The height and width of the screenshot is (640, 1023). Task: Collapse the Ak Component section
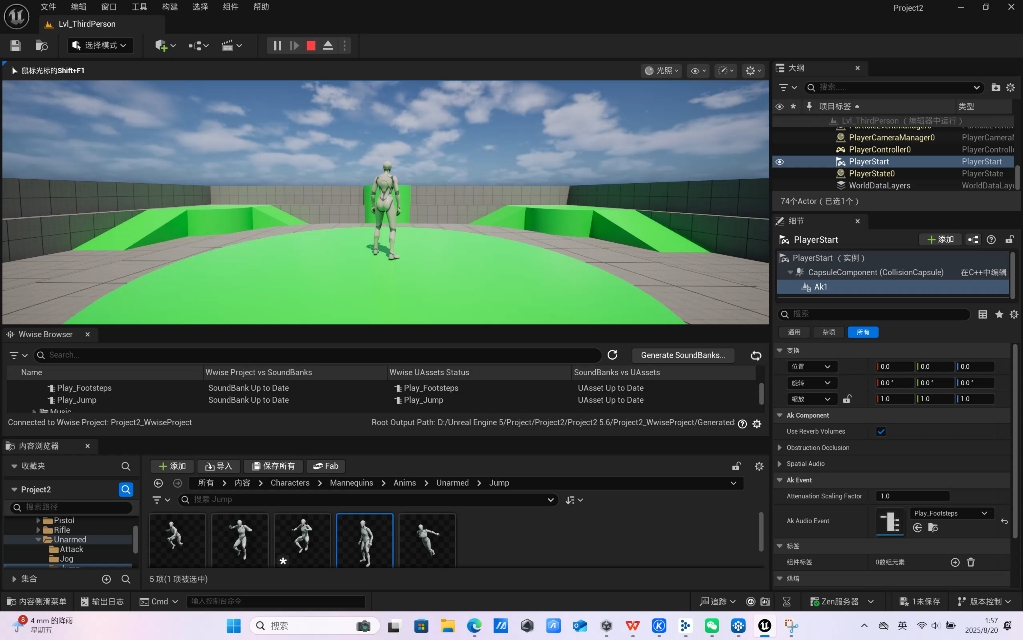[780, 416]
